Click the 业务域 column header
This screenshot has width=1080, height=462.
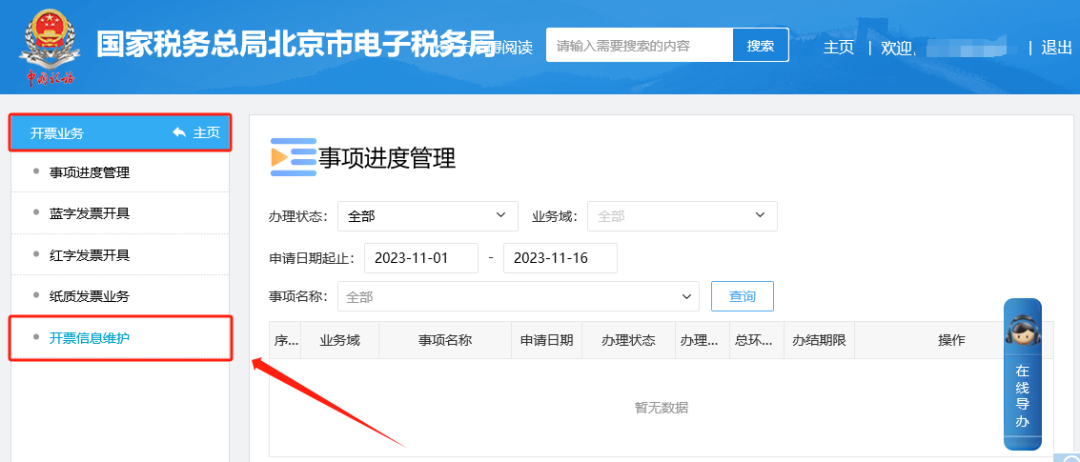click(x=340, y=340)
